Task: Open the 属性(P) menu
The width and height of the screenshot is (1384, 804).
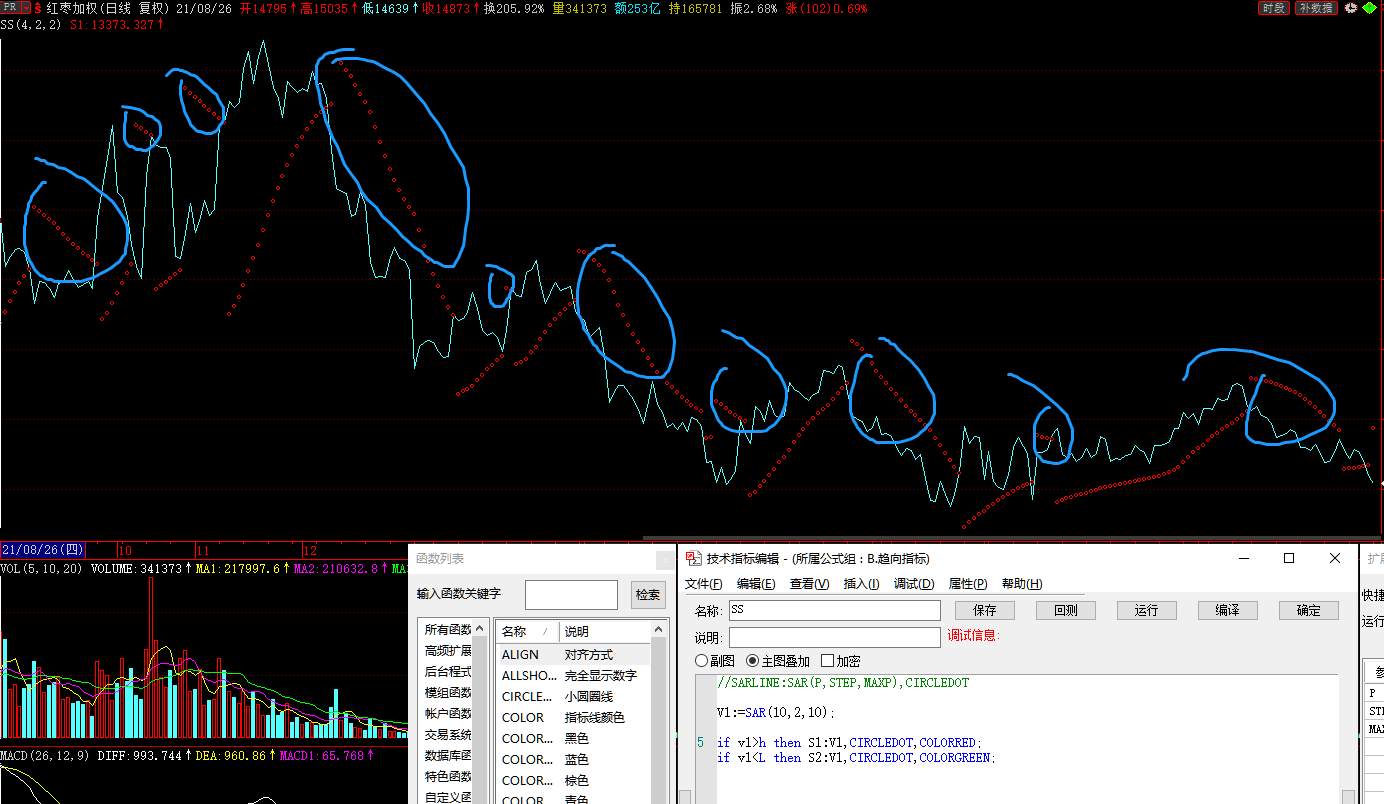Action: 968,584
